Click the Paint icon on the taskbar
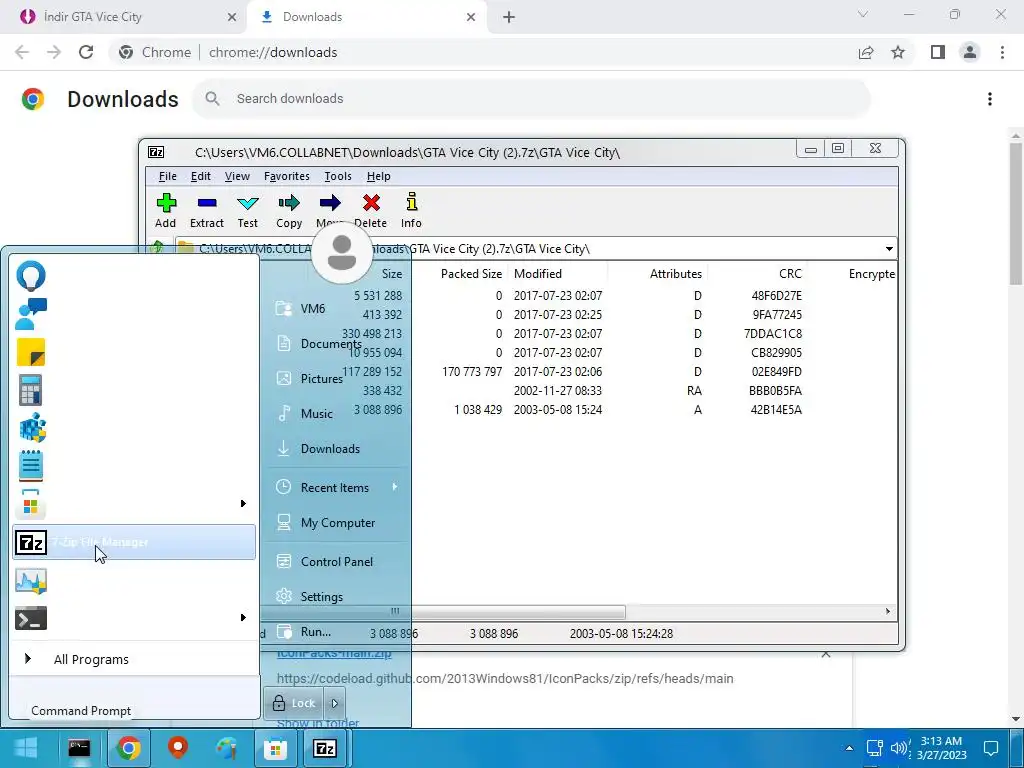This screenshot has height=768, width=1024. (x=227, y=748)
